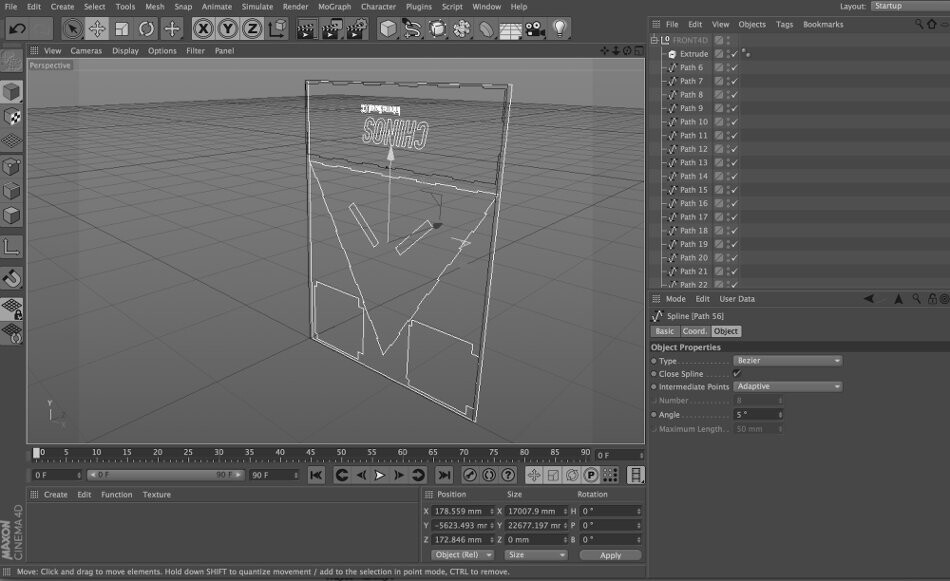Render the active view clapperboard
The width and height of the screenshot is (950, 581).
pos(307,28)
